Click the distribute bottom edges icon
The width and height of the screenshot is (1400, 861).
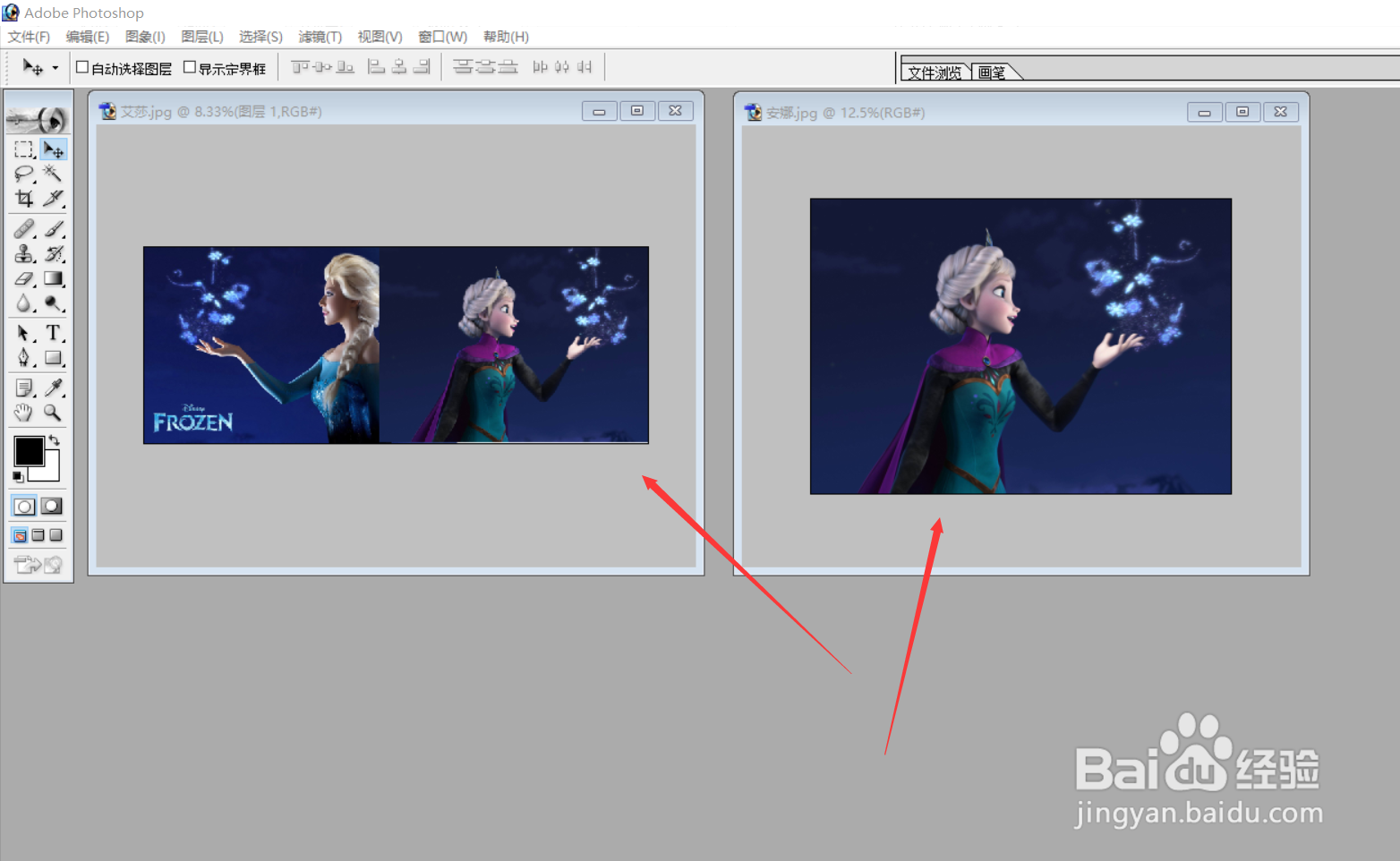[508, 67]
